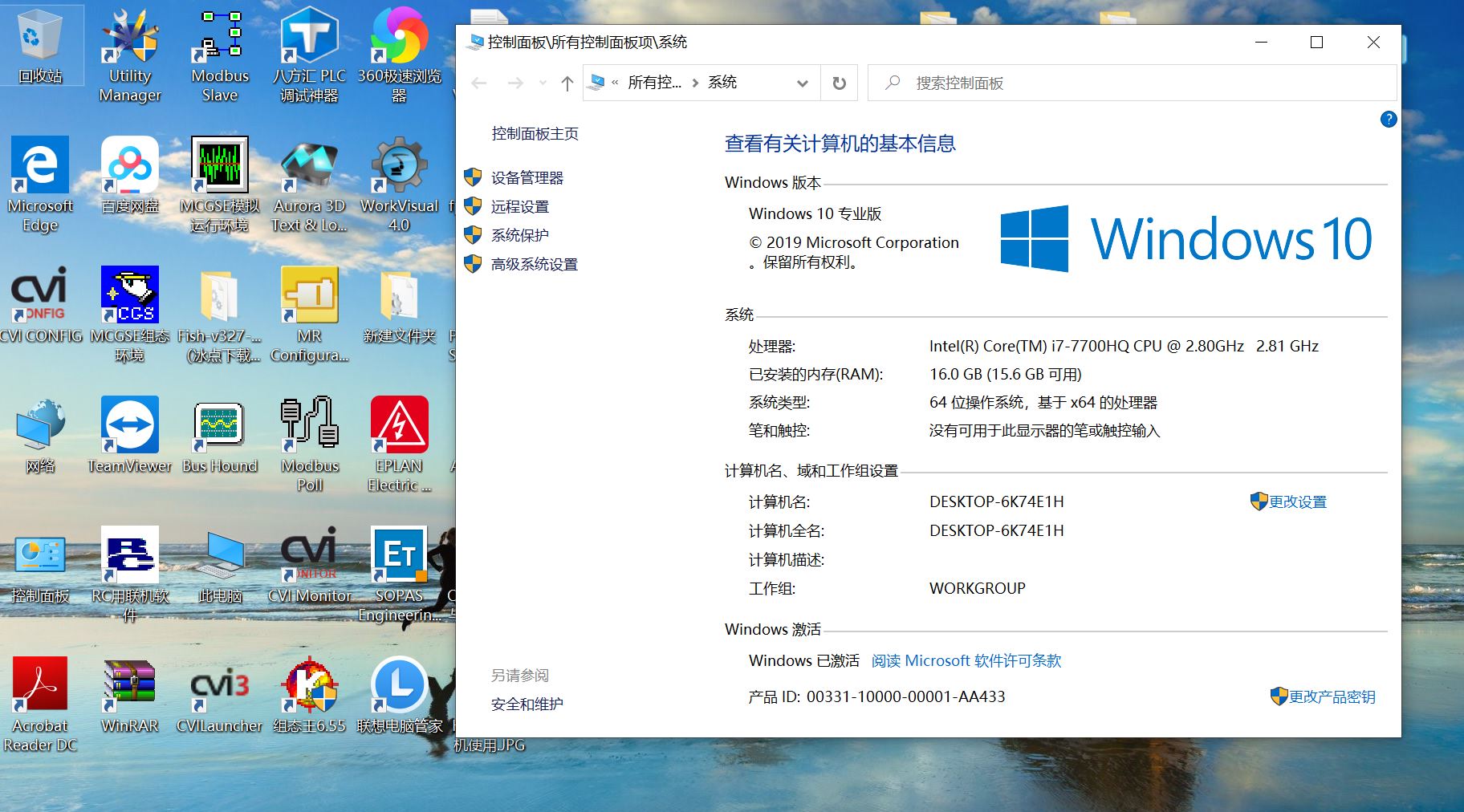The image size is (1464, 812).
Task: Expand the breadcrumb chevron before 系统
Action: click(x=695, y=83)
